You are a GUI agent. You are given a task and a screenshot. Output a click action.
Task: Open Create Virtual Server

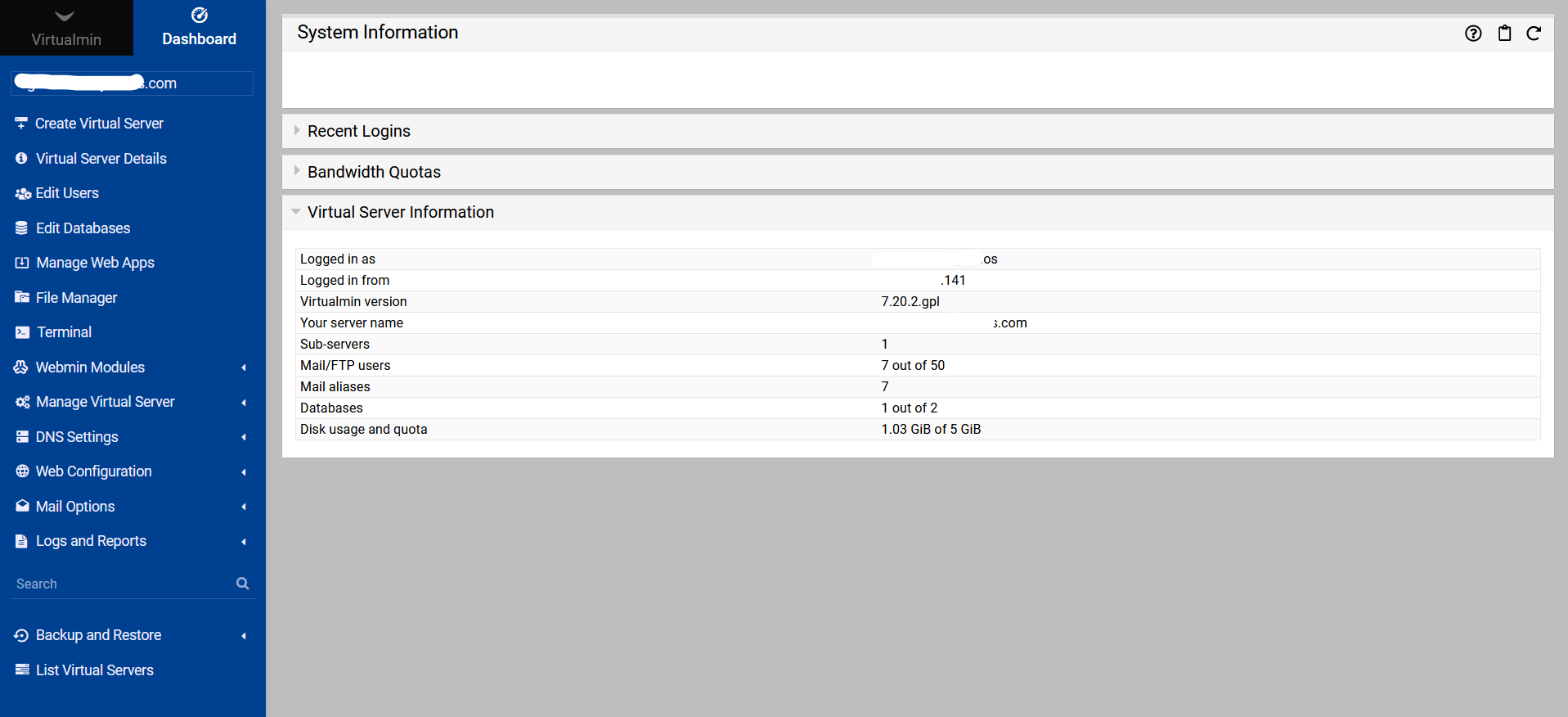coord(99,124)
